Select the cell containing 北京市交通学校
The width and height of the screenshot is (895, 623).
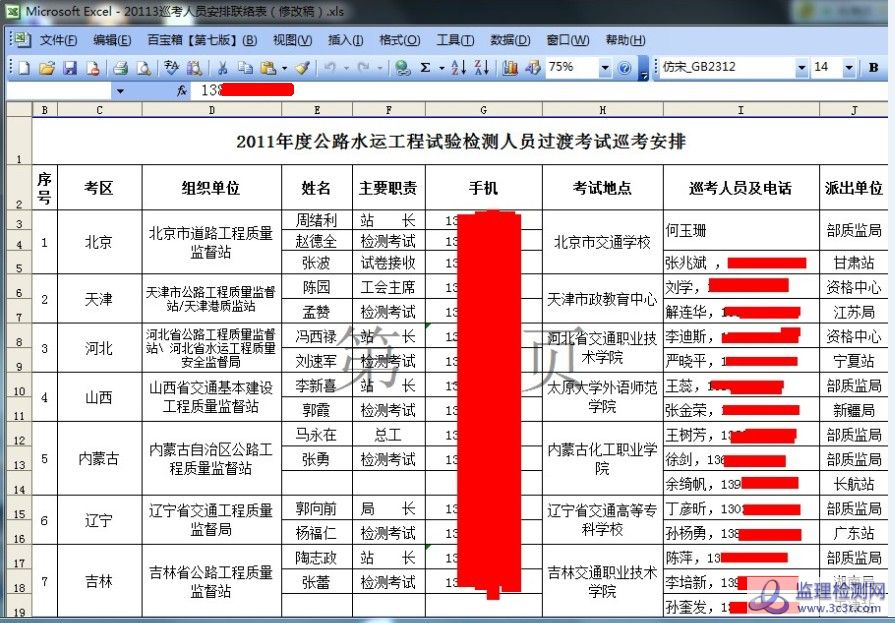[602, 242]
